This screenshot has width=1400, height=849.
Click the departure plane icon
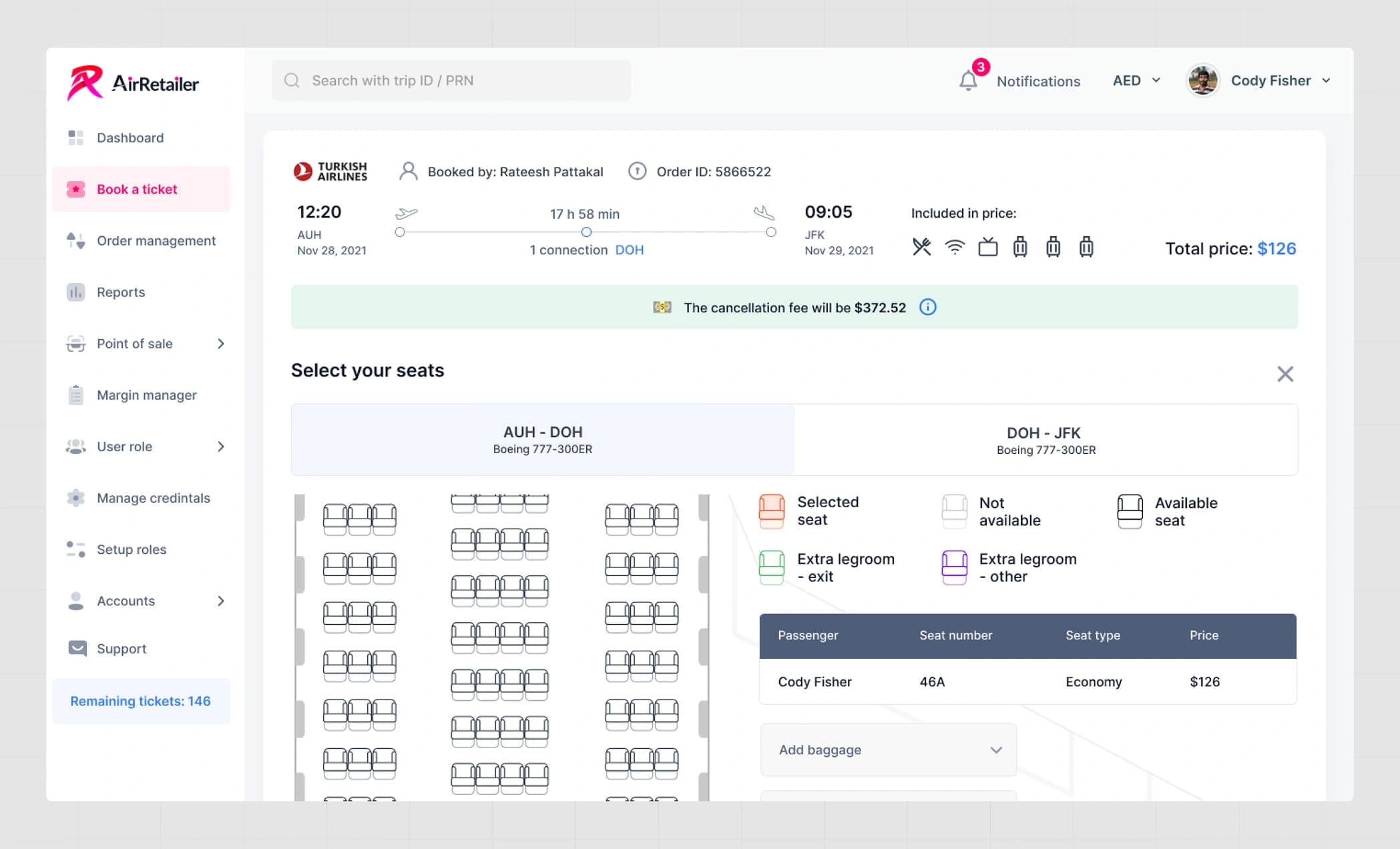click(407, 214)
